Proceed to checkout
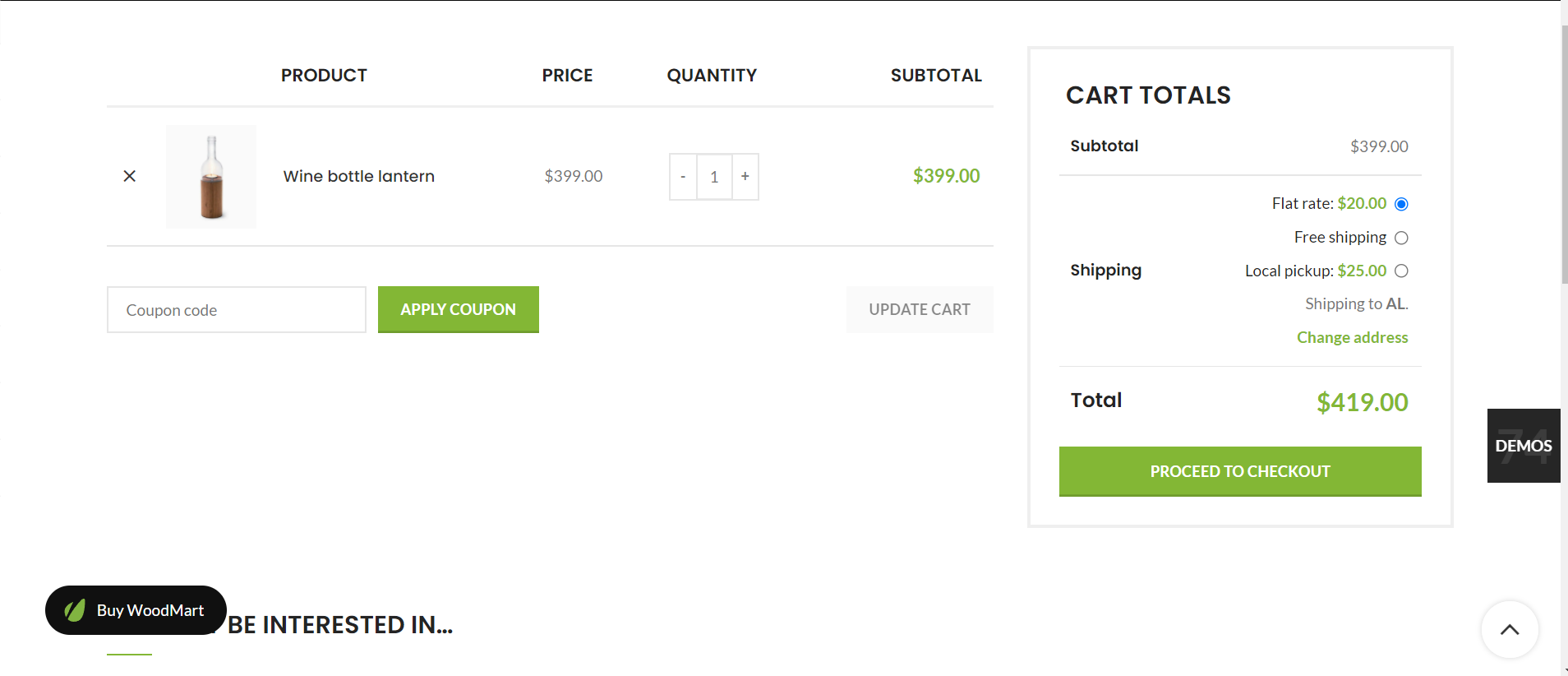This screenshot has height=676, width=1568. (x=1239, y=471)
